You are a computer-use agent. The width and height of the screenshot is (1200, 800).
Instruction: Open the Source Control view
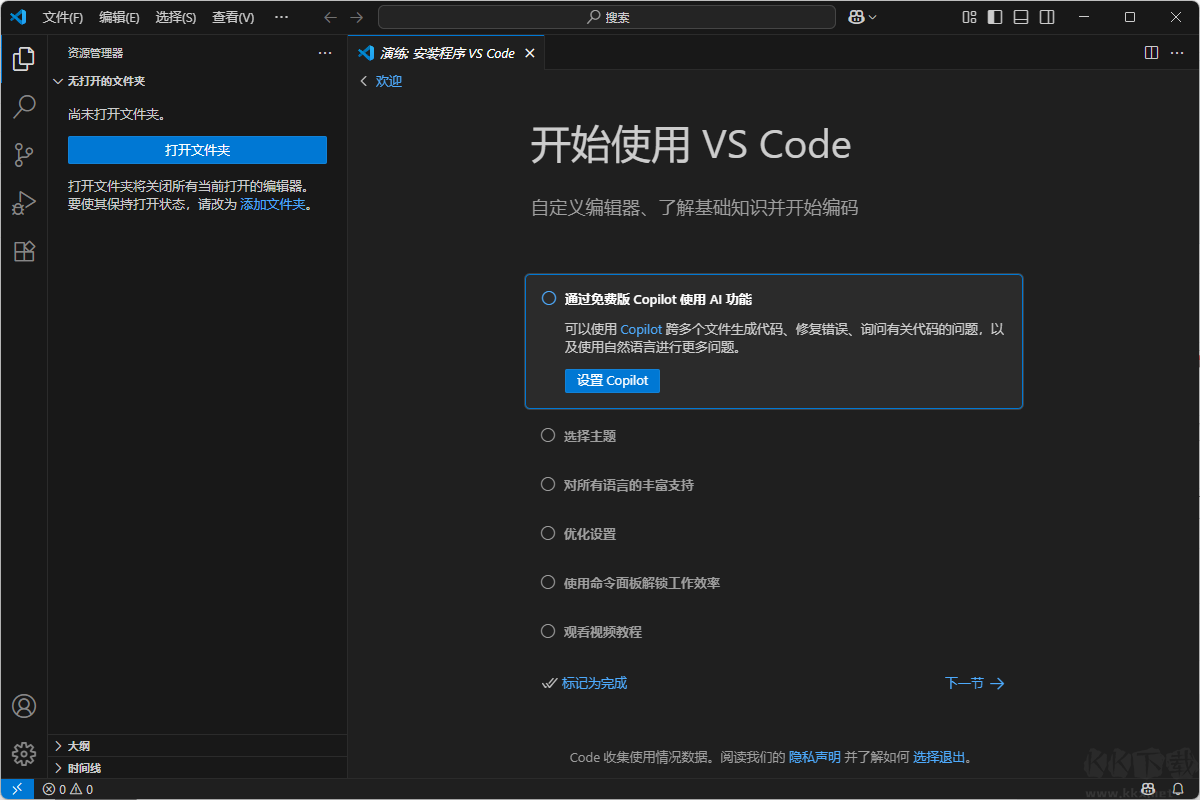23,154
